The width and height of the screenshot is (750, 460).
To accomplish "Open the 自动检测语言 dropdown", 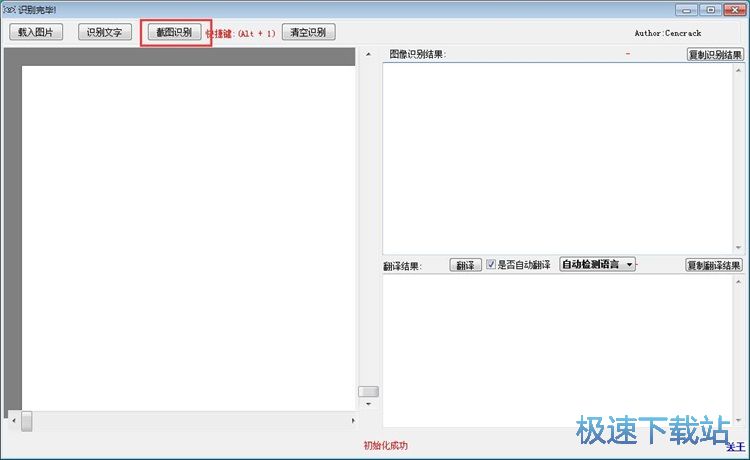I will pos(597,264).
